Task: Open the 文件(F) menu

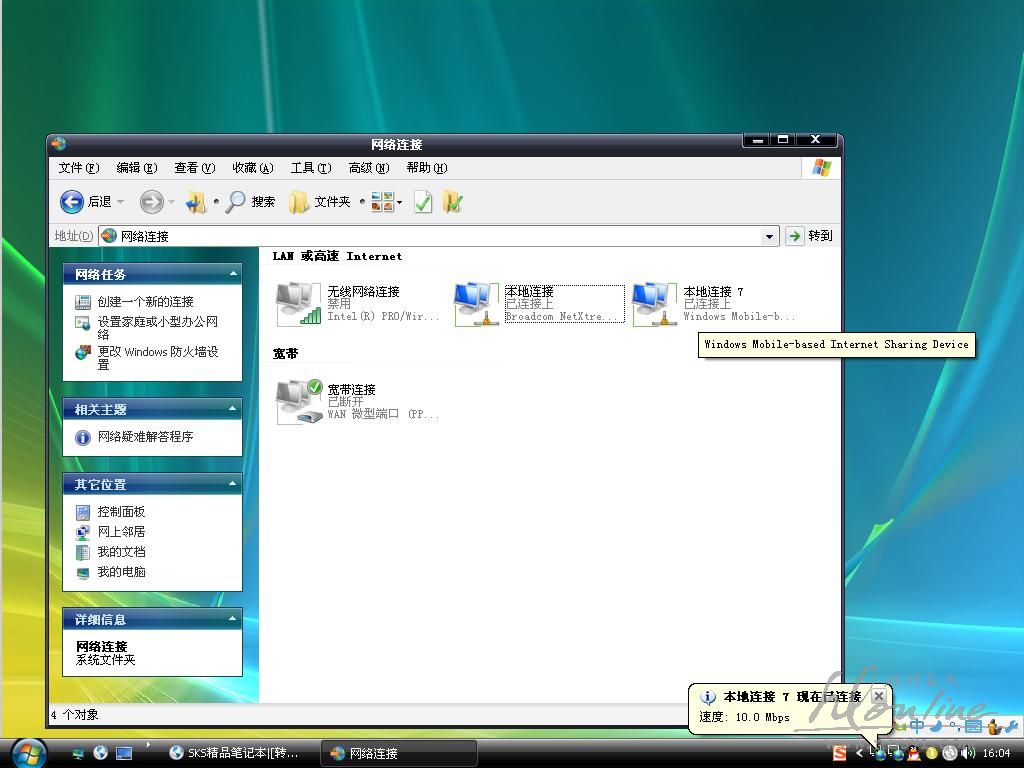Action: (78, 168)
